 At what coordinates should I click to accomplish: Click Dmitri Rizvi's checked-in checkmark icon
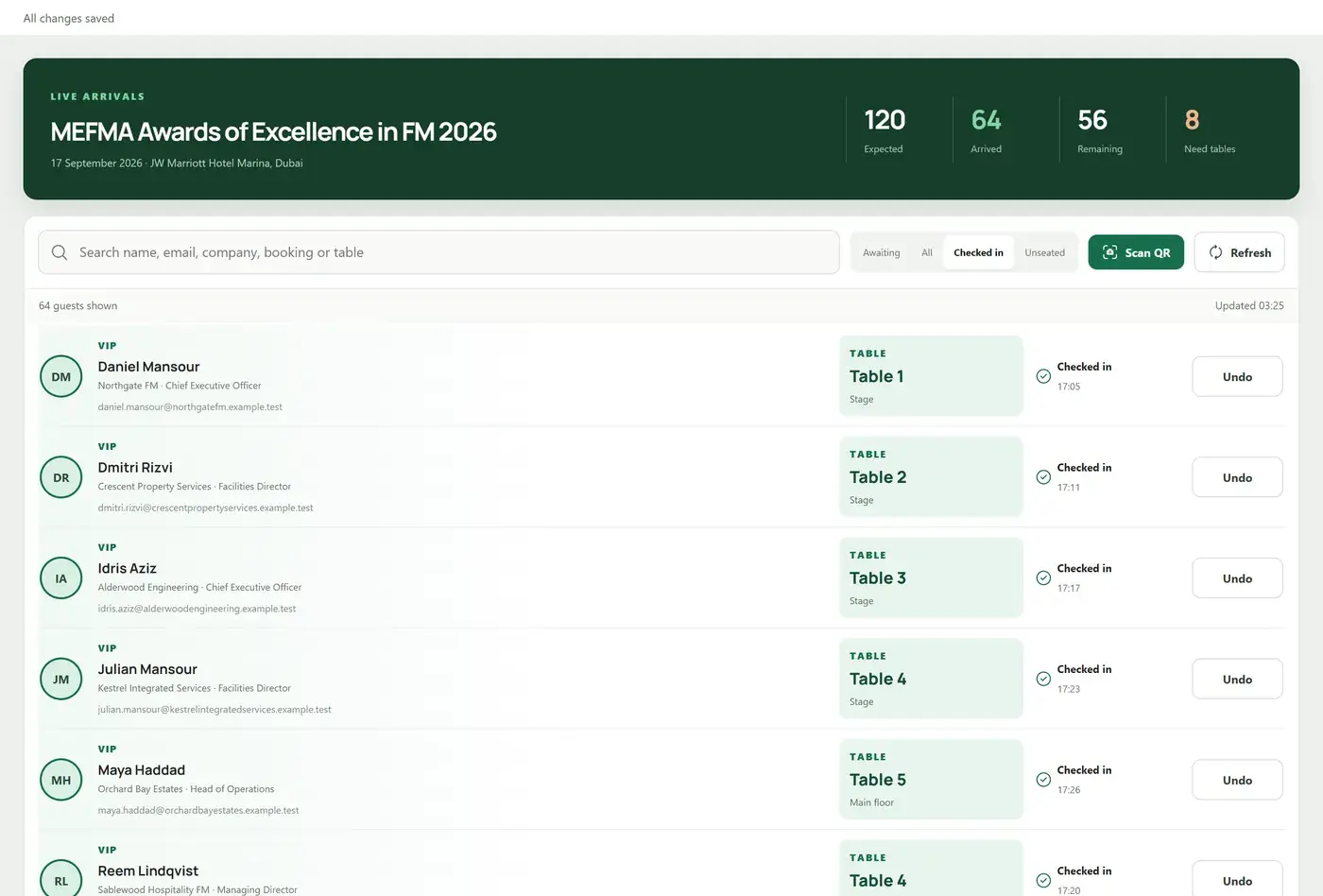[x=1043, y=477]
